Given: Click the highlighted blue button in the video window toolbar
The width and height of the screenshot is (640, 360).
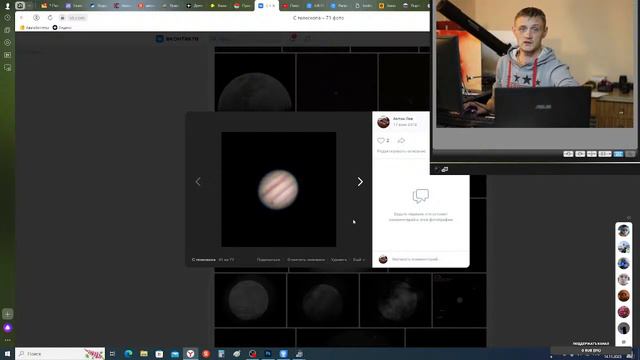Looking at the screenshot, I should [618, 154].
